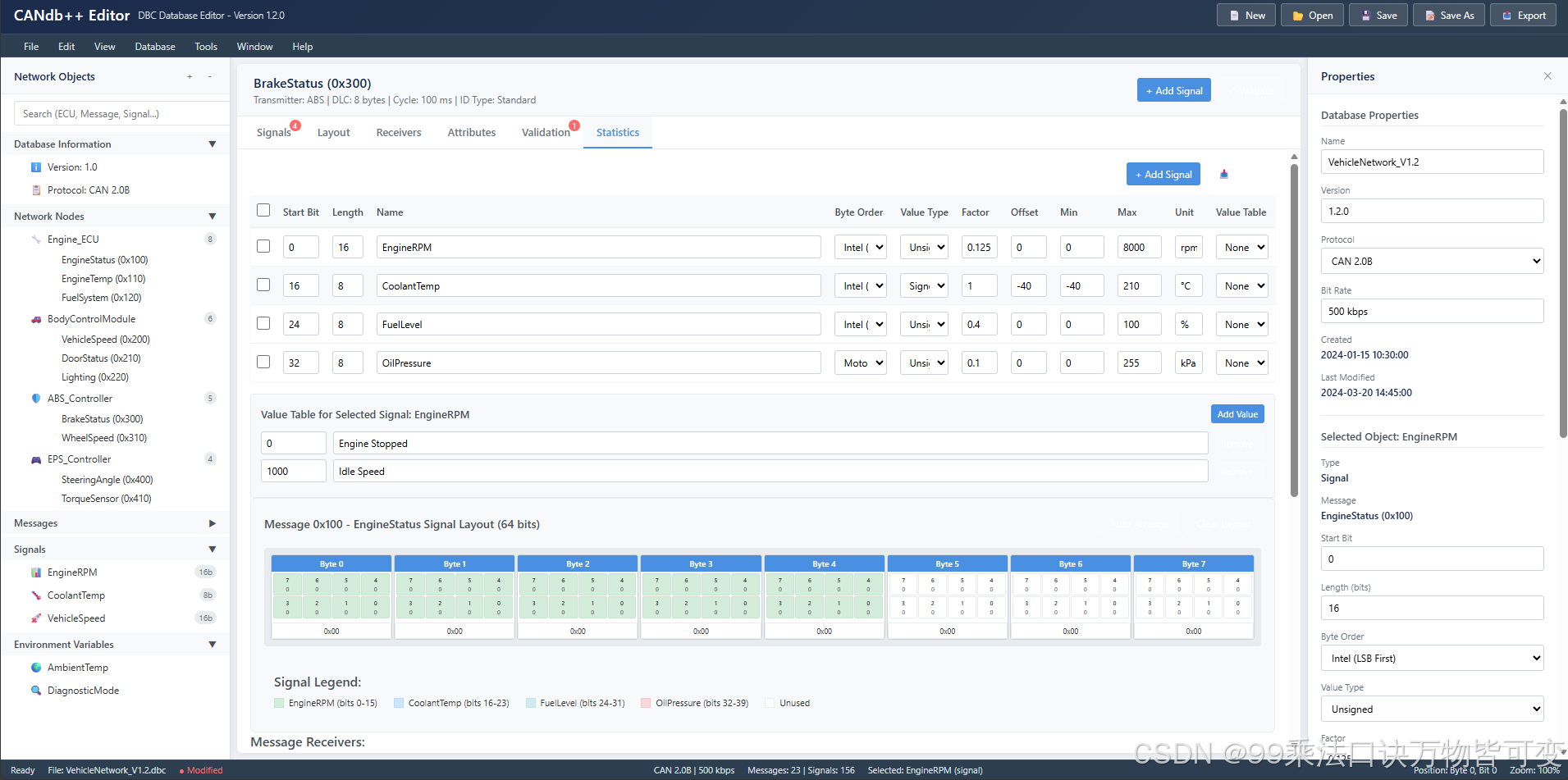This screenshot has width=1568, height=780.
Task: Open the Protocol dropdown in Properties
Action: 1433,262
